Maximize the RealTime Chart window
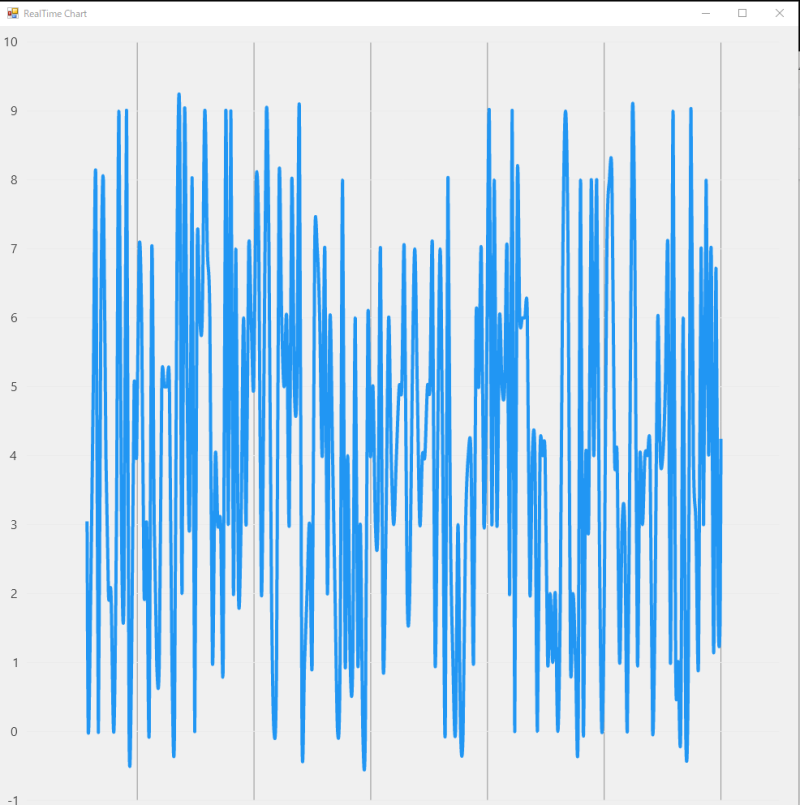The height and width of the screenshot is (805, 800). click(743, 13)
